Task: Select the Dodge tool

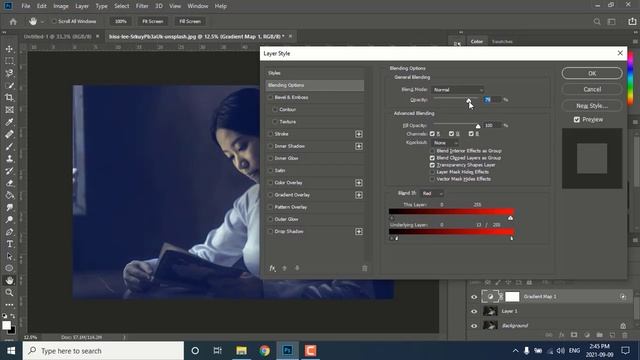Action: (9, 220)
